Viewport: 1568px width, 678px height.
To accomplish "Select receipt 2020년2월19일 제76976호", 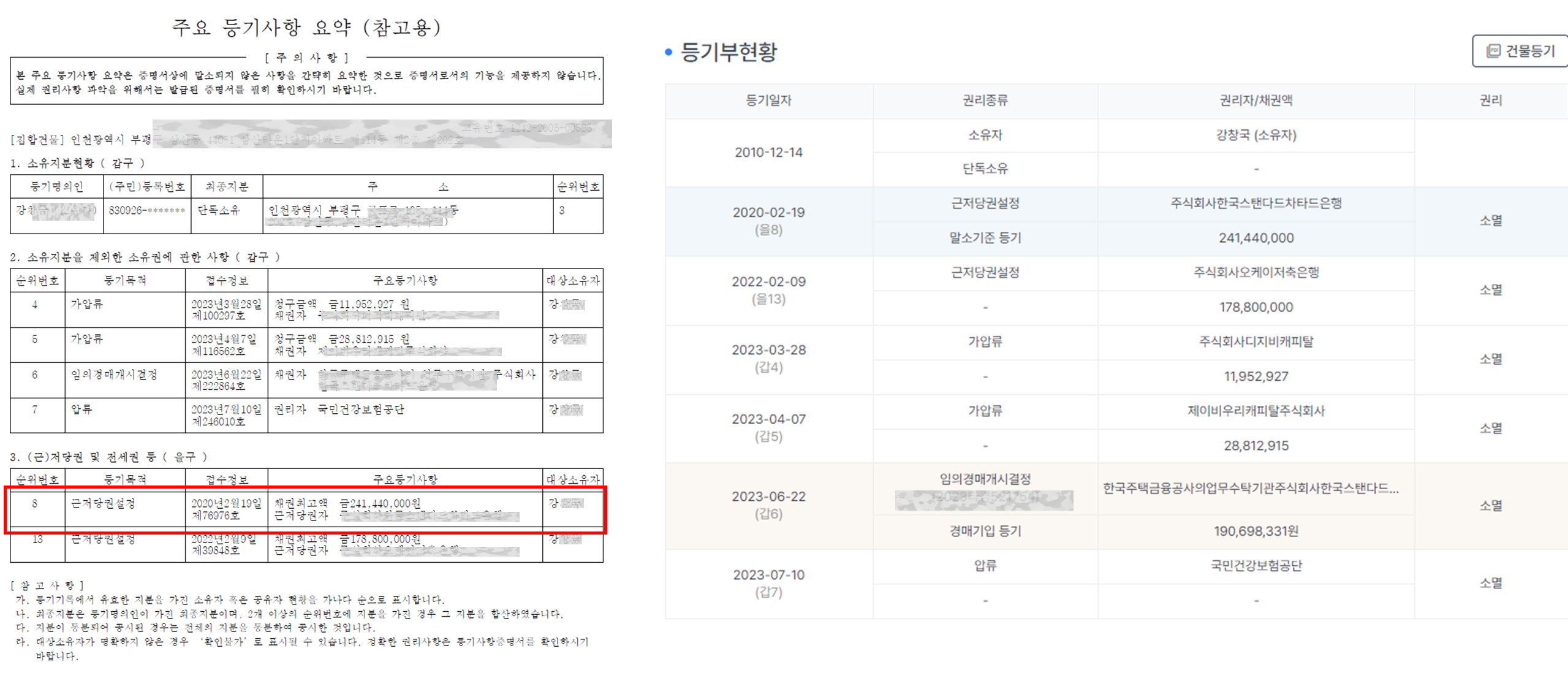I will click(226, 509).
